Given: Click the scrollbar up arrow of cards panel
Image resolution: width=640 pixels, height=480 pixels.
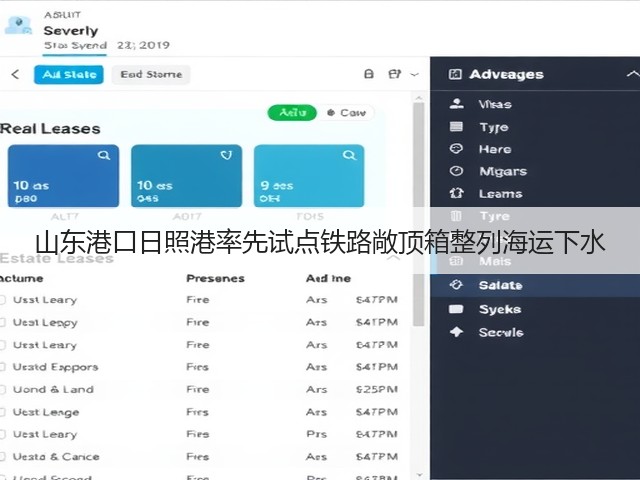Looking at the screenshot, I should click(418, 98).
